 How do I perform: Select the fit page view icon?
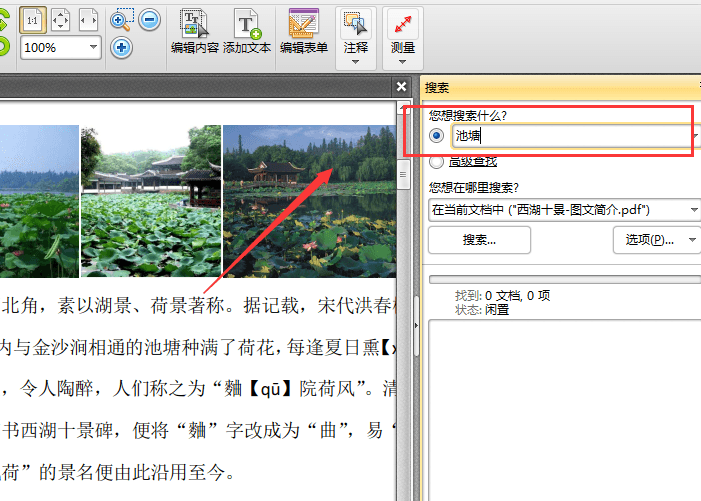(x=60, y=19)
